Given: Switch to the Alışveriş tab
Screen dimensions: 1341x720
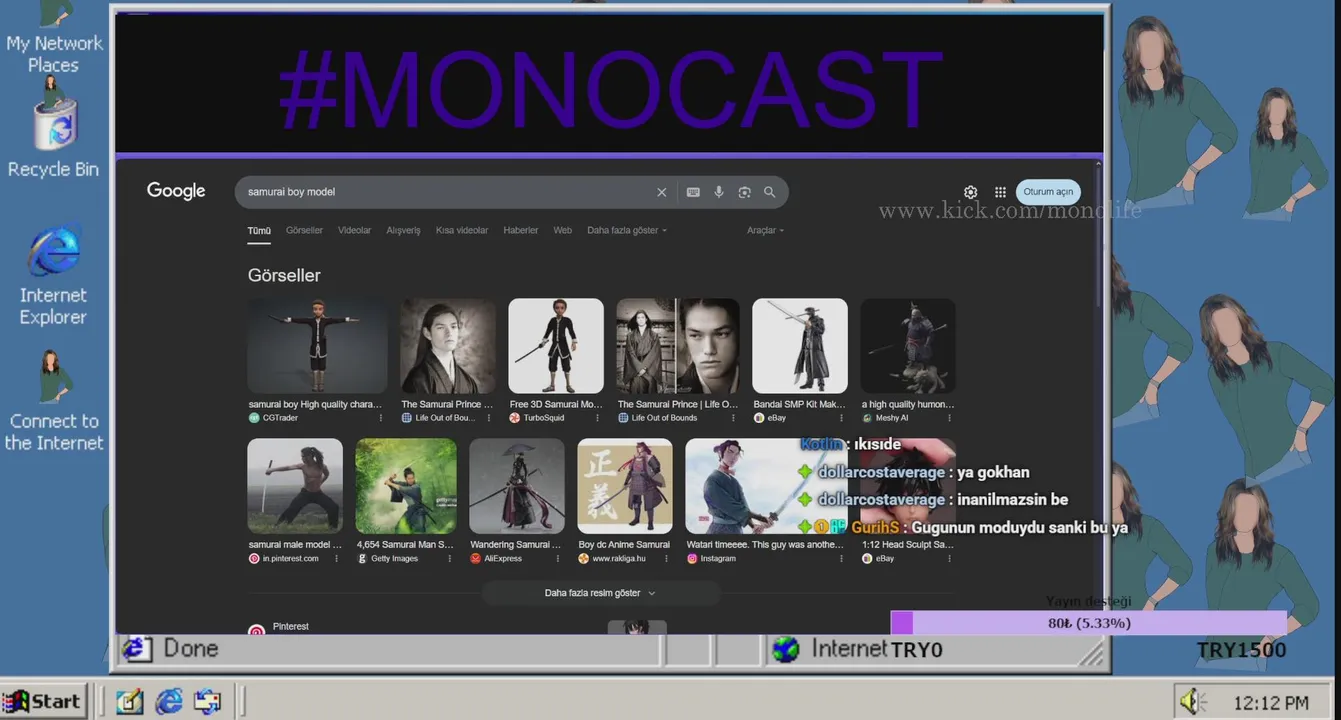Looking at the screenshot, I should click(403, 230).
